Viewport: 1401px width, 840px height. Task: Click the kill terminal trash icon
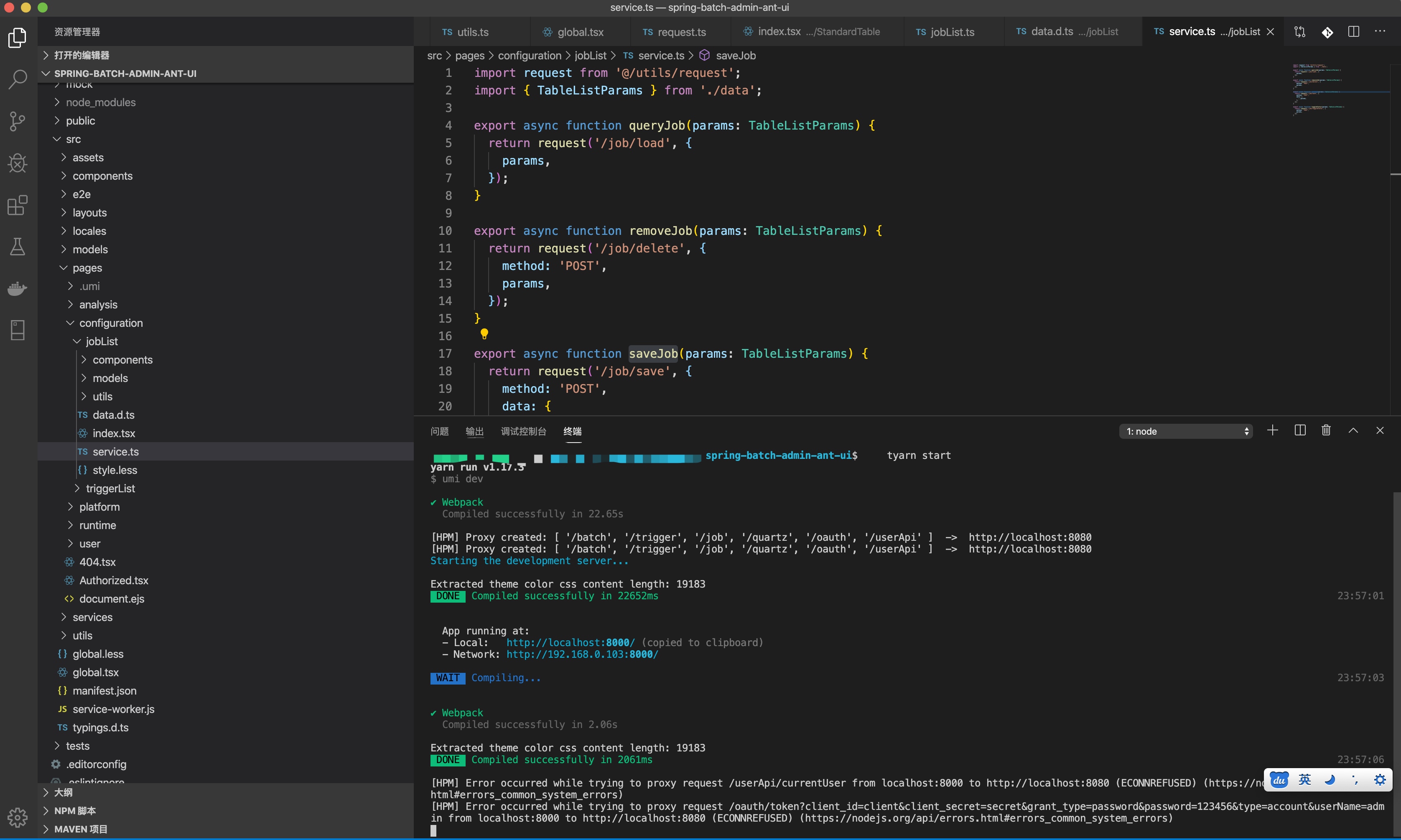(1326, 431)
